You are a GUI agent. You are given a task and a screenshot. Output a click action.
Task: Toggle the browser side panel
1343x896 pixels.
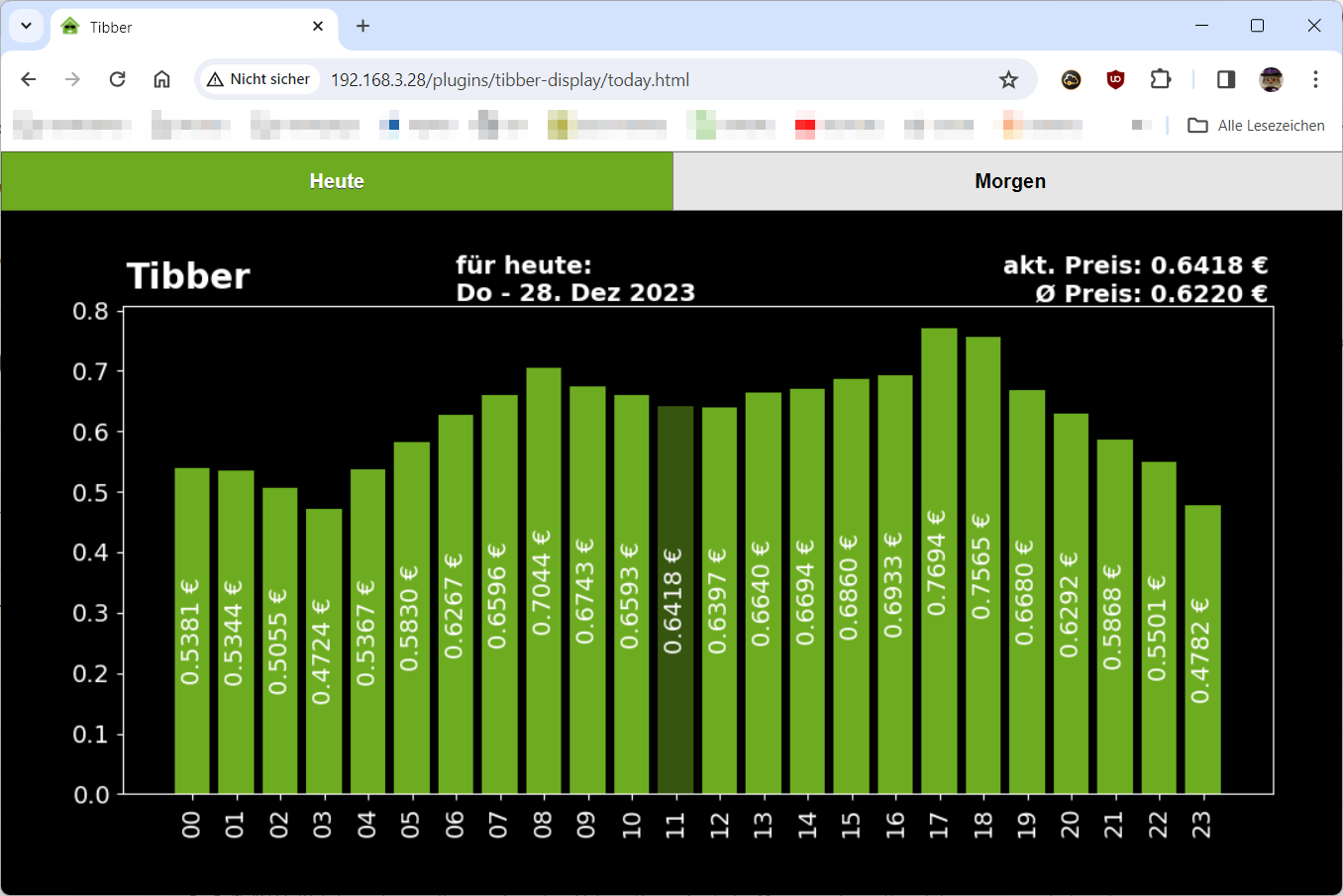[1226, 79]
